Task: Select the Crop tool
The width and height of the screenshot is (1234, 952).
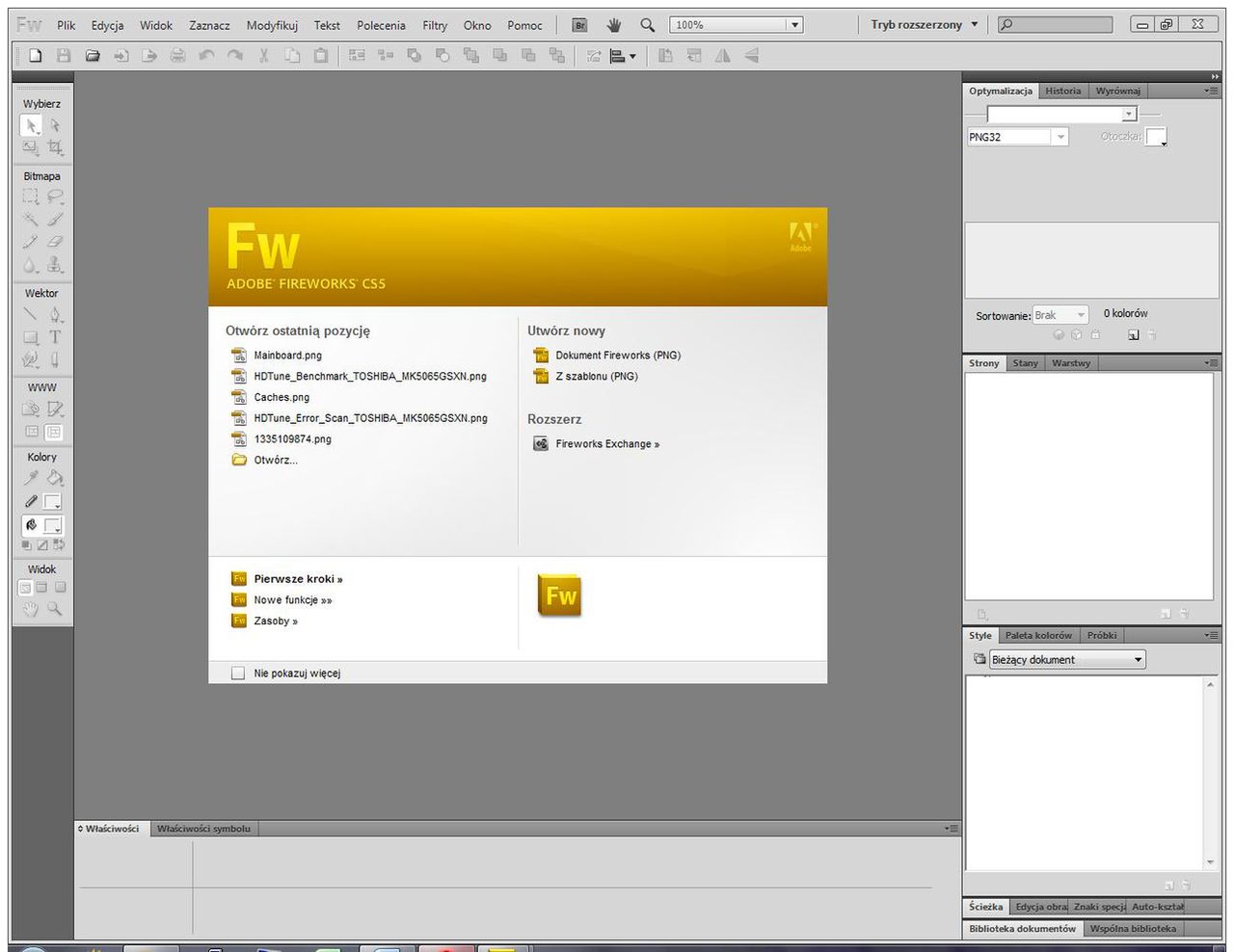Action: pos(55,147)
